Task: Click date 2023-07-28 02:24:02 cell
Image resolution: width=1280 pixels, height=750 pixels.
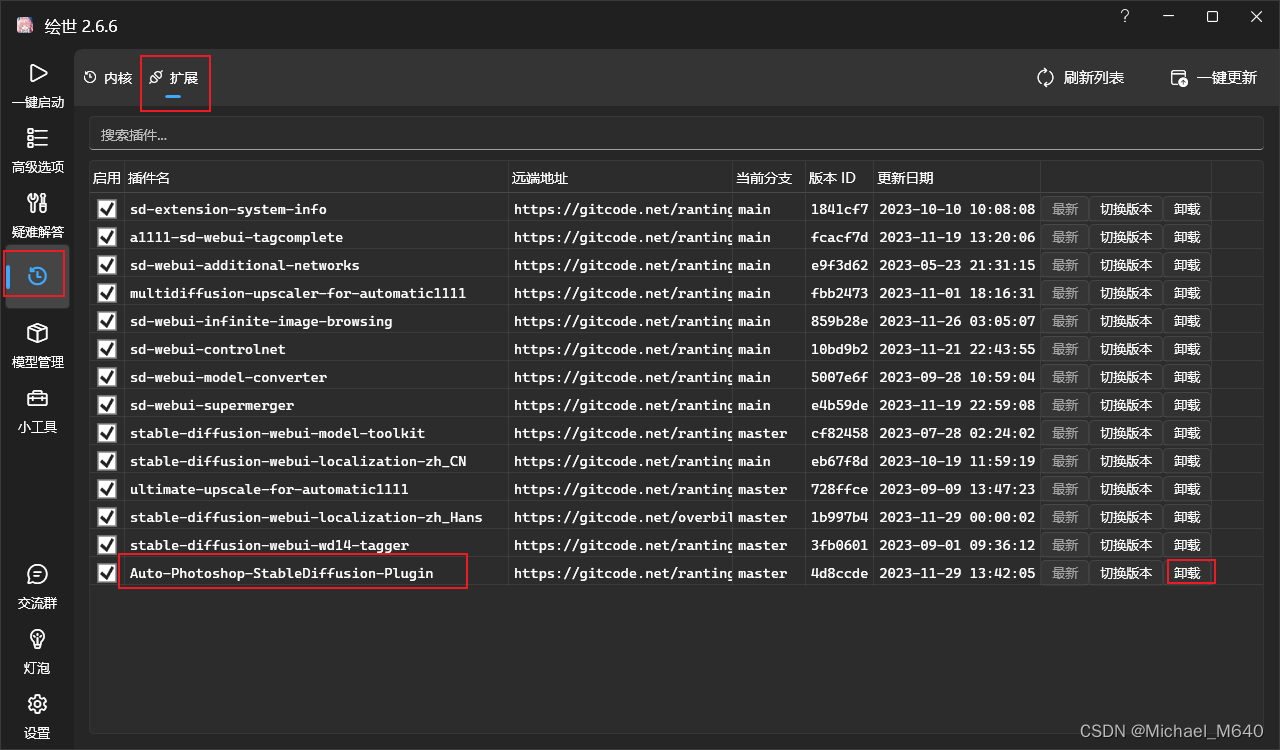Action: click(957, 433)
